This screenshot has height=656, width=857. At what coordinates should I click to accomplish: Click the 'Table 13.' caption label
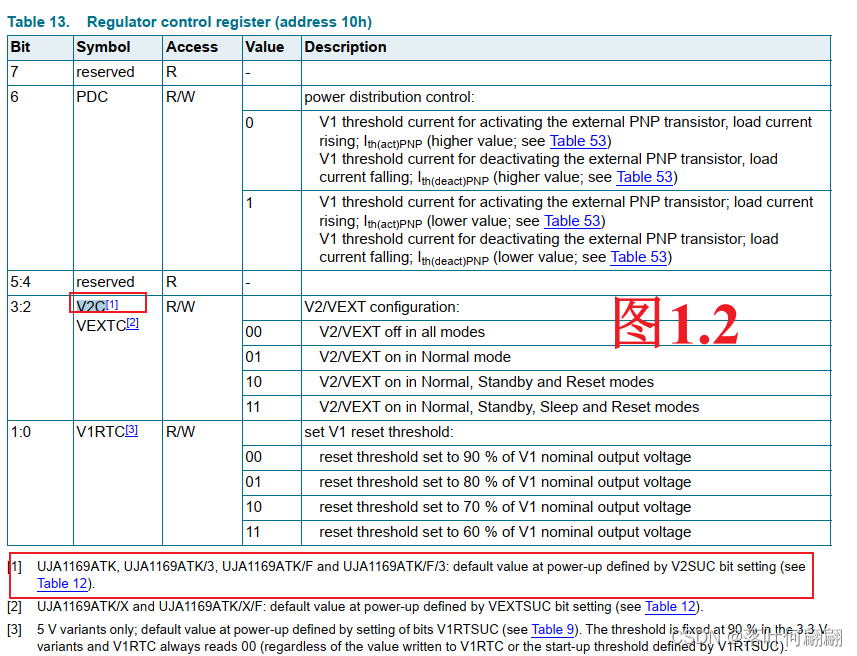click(x=38, y=22)
